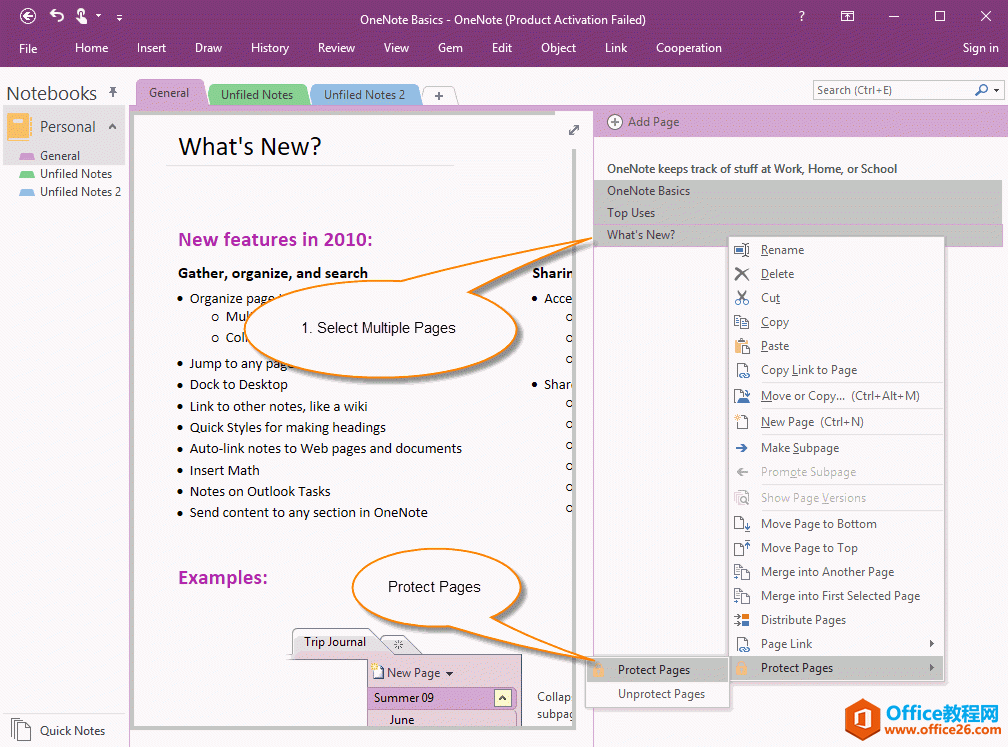Enter full screen from the title bar icon
This screenshot has height=747, width=1008.
(847, 16)
